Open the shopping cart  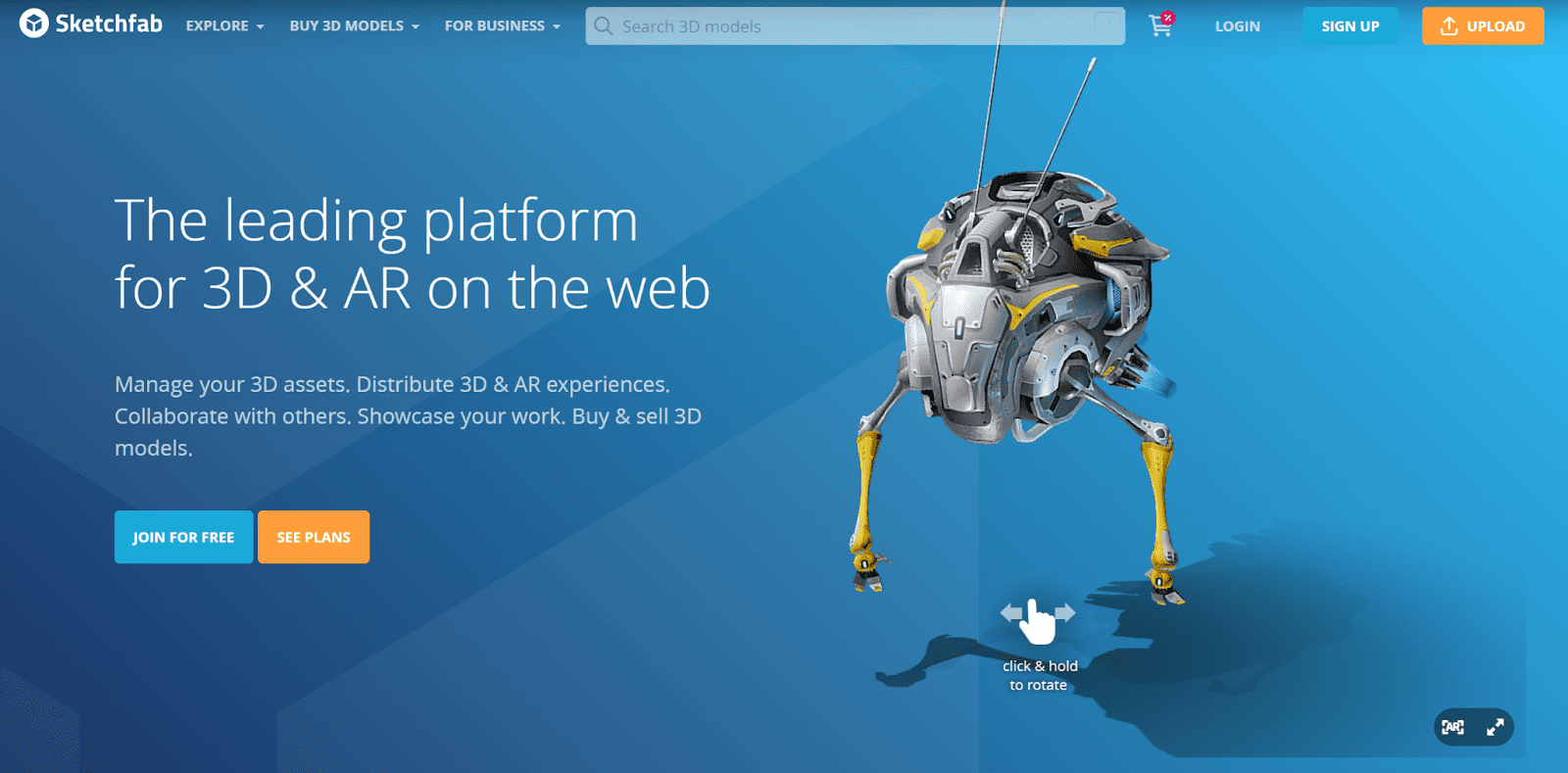[x=1161, y=24]
